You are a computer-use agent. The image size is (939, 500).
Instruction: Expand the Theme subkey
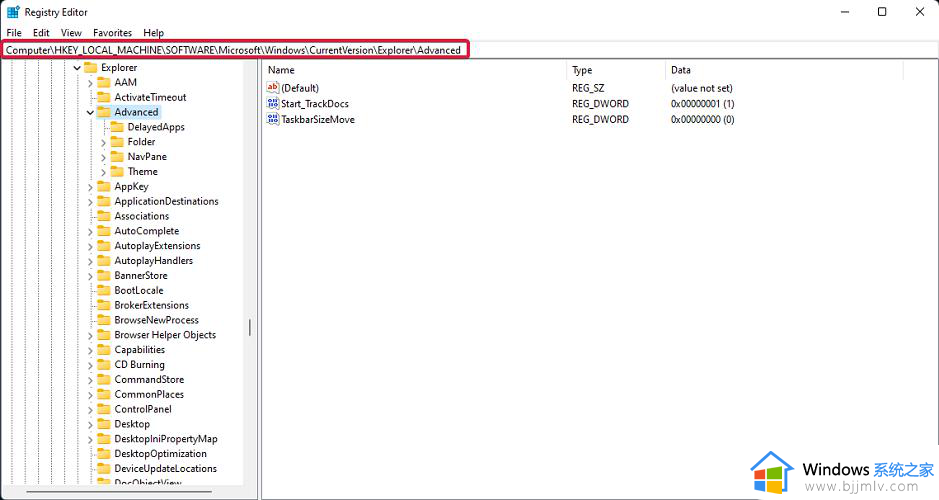coord(104,172)
